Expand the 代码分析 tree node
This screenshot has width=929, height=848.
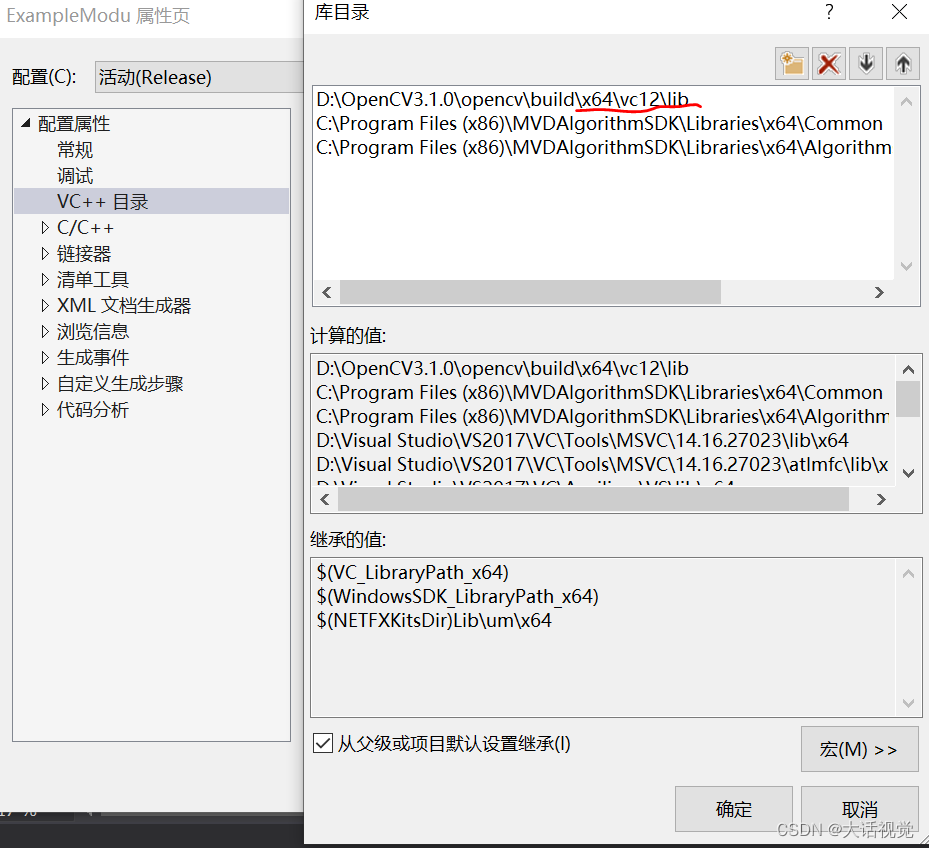click(45, 409)
